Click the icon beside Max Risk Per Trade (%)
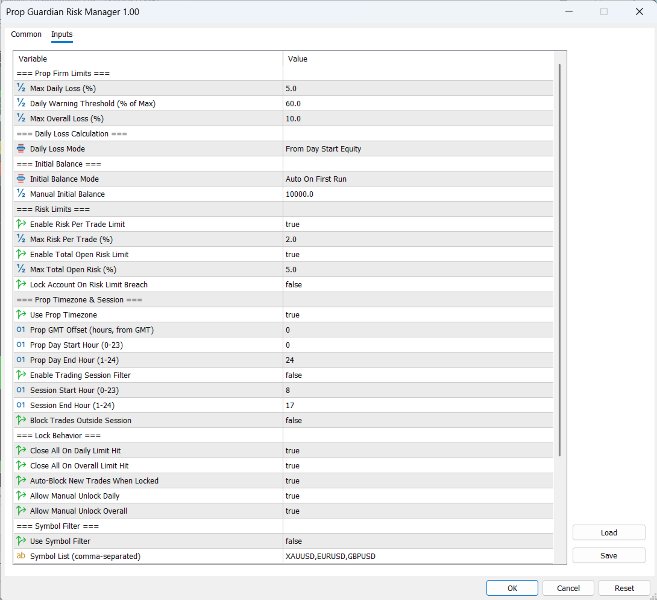 [x=21, y=239]
